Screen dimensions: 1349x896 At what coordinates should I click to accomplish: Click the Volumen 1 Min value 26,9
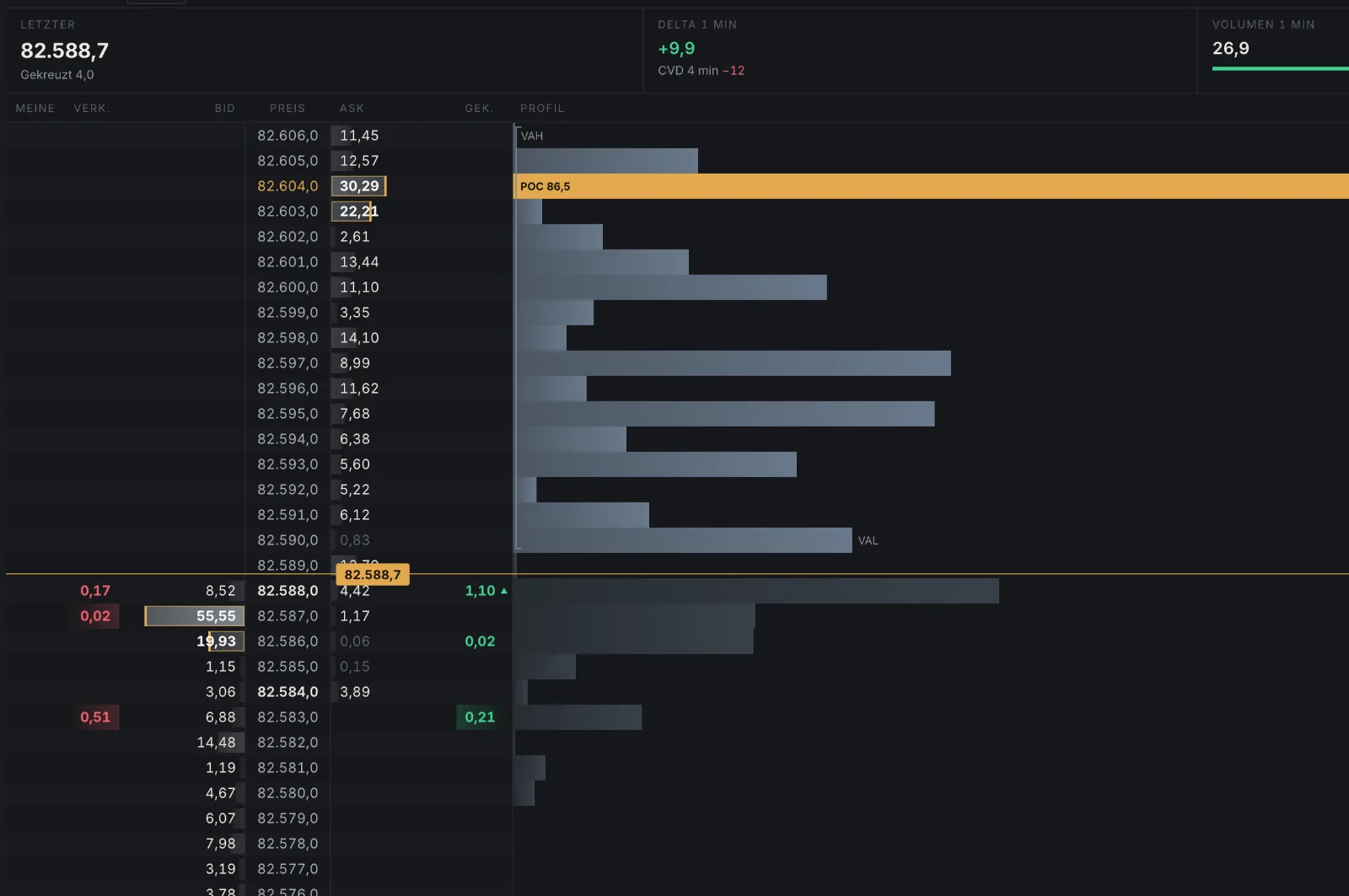(x=1231, y=49)
